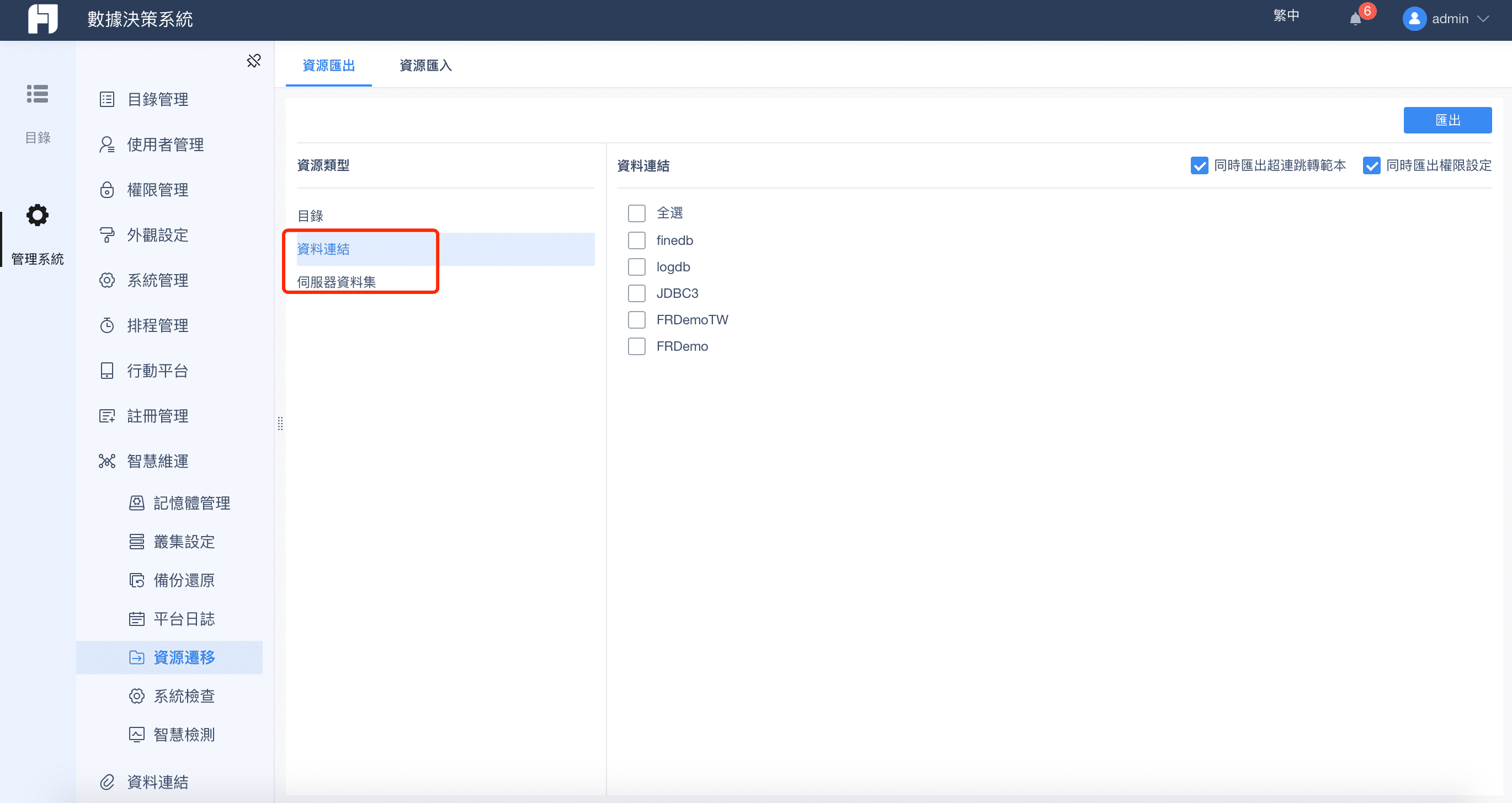Click the 系統檢查 gear icon
The image size is (1512, 803).
(x=137, y=695)
